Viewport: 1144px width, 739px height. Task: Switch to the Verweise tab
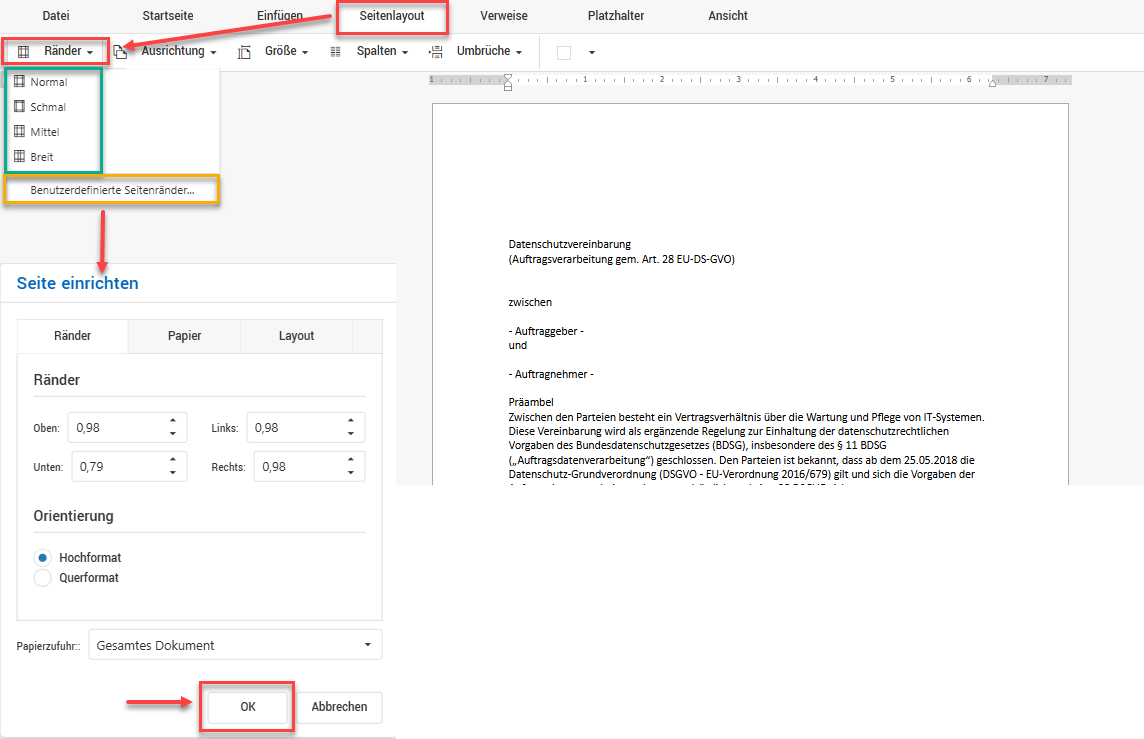[x=503, y=15]
